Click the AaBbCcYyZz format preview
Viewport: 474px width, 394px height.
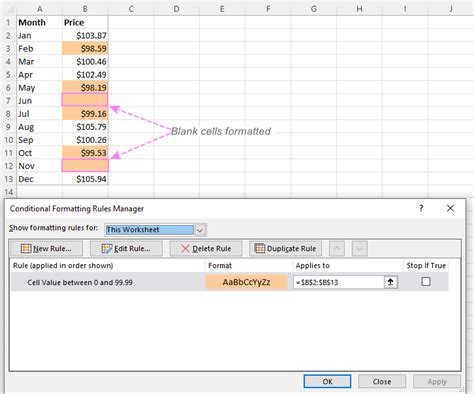pyautogui.click(x=247, y=282)
